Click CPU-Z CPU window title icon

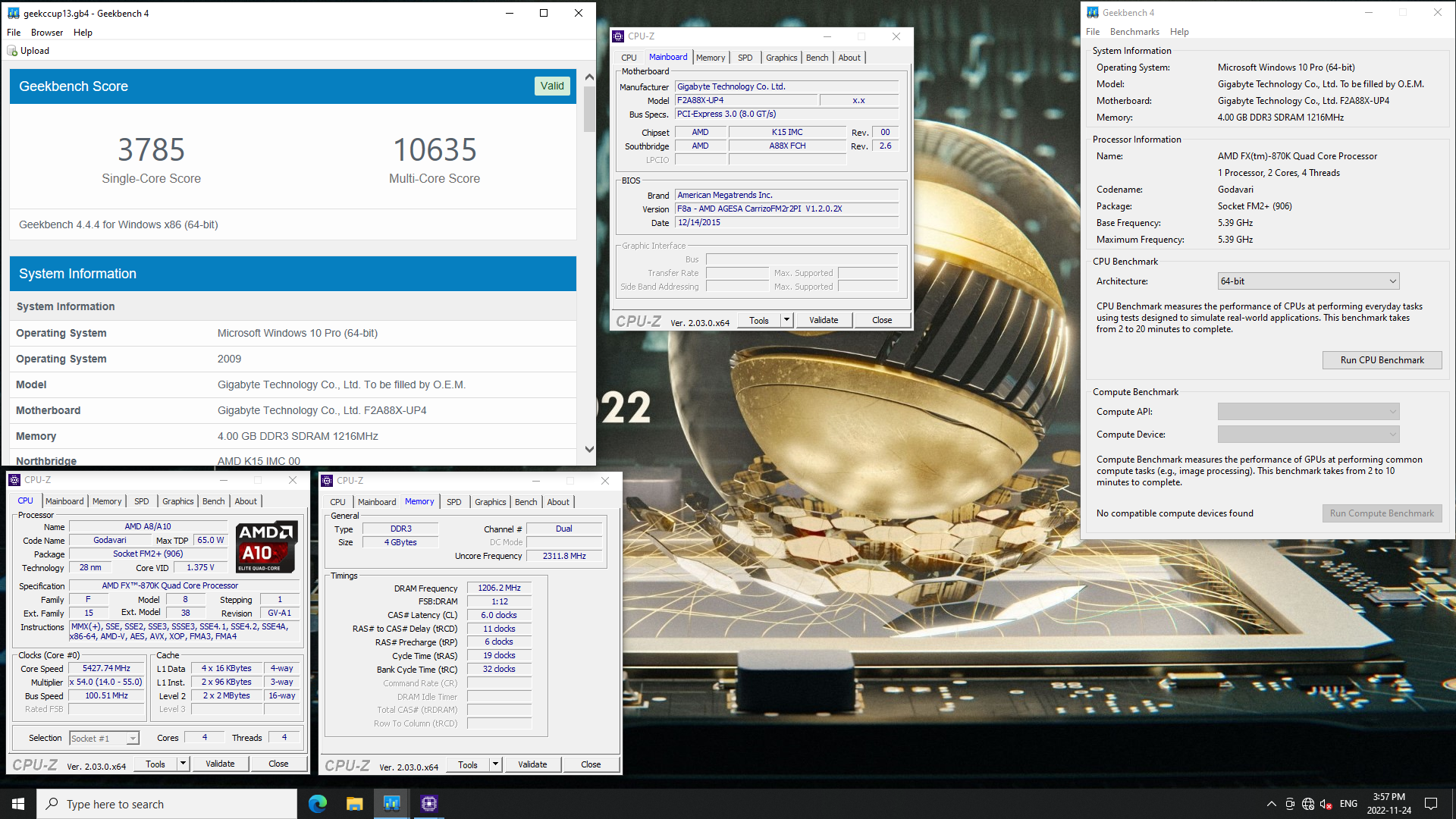click(x=14, y=480)
